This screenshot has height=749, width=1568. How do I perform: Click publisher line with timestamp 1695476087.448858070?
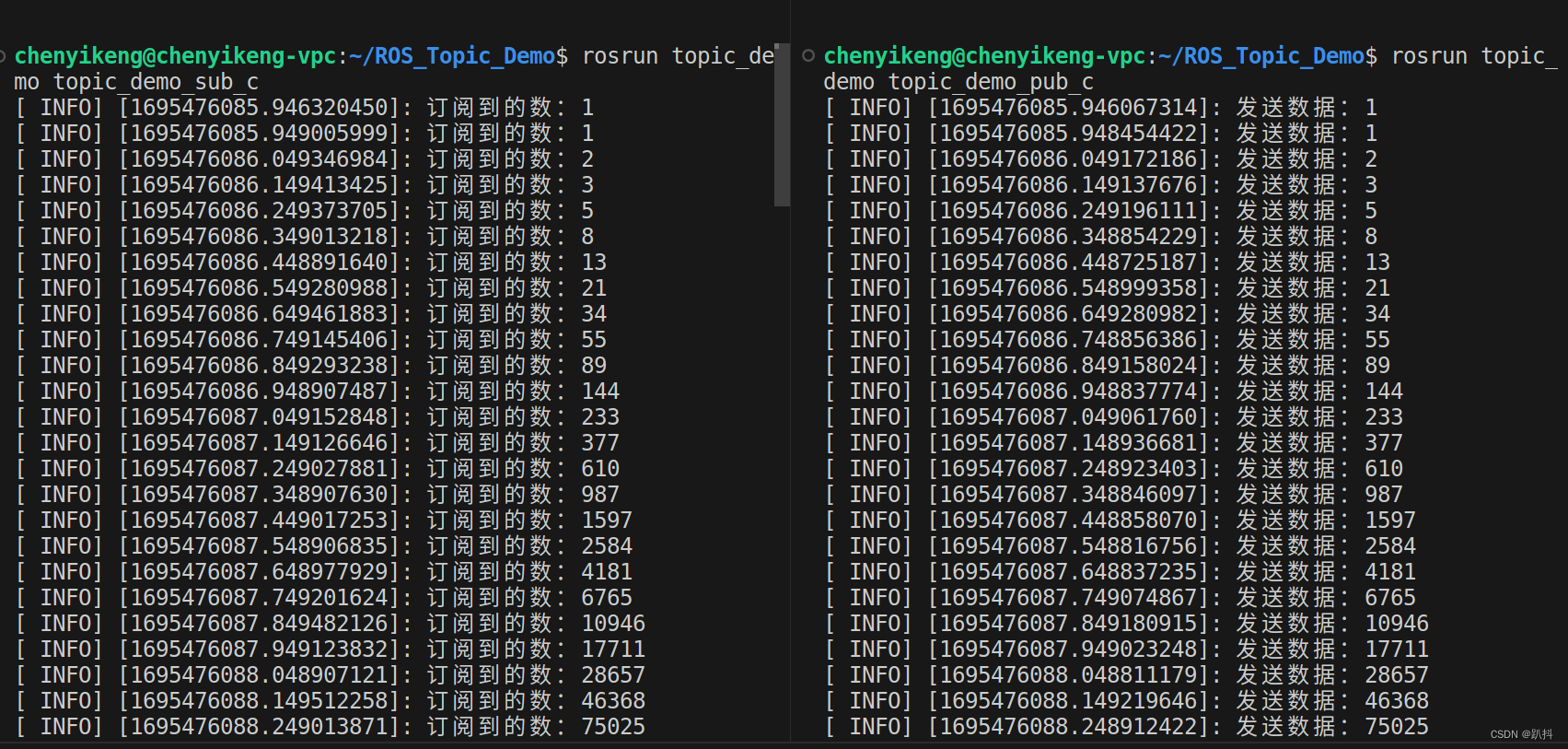[x=1121, y=521]
